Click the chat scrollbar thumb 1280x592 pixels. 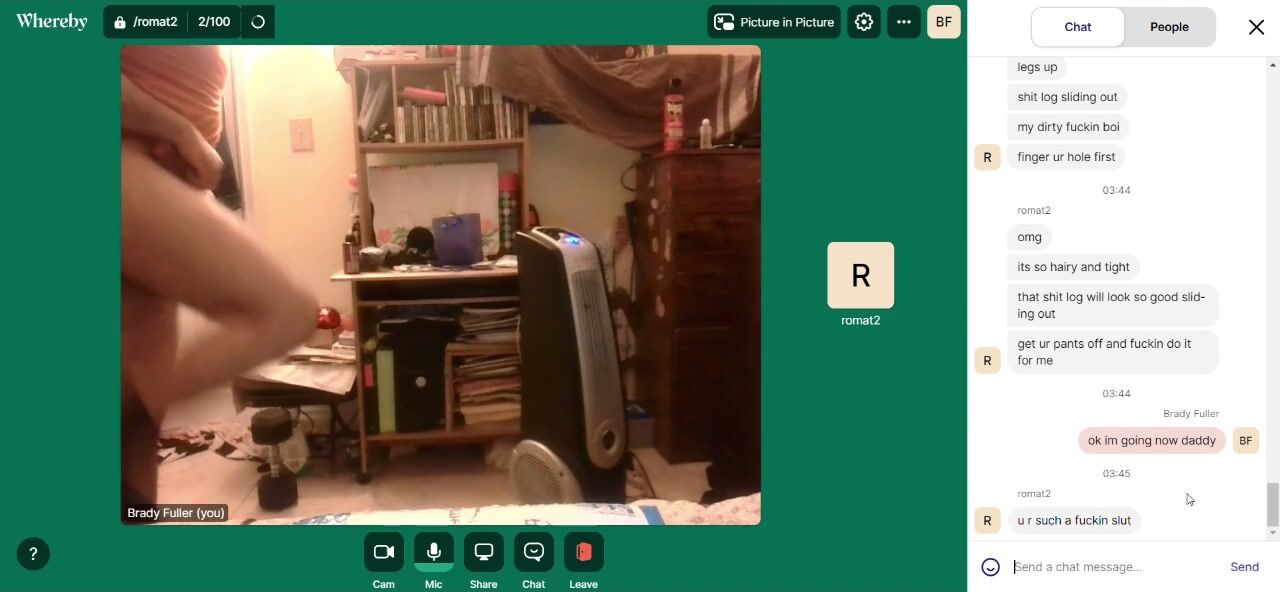click(x=1272, y=504)
